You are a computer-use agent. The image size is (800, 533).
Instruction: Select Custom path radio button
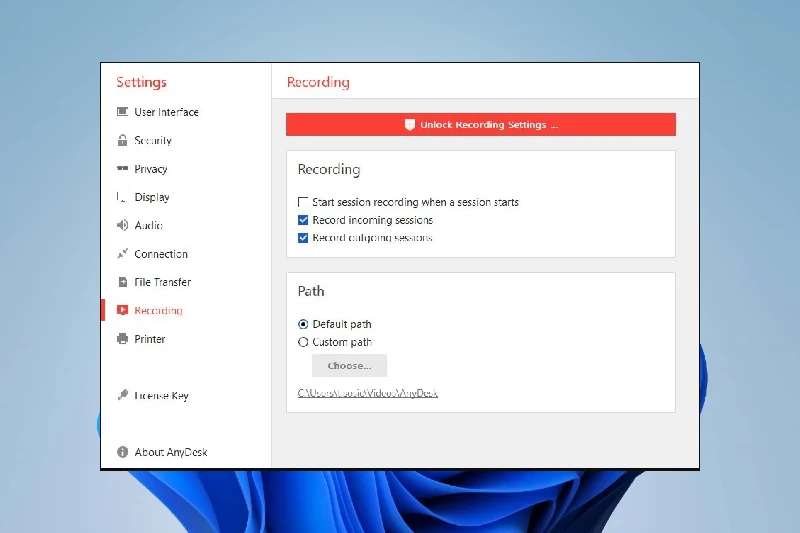tap(303, 342)
